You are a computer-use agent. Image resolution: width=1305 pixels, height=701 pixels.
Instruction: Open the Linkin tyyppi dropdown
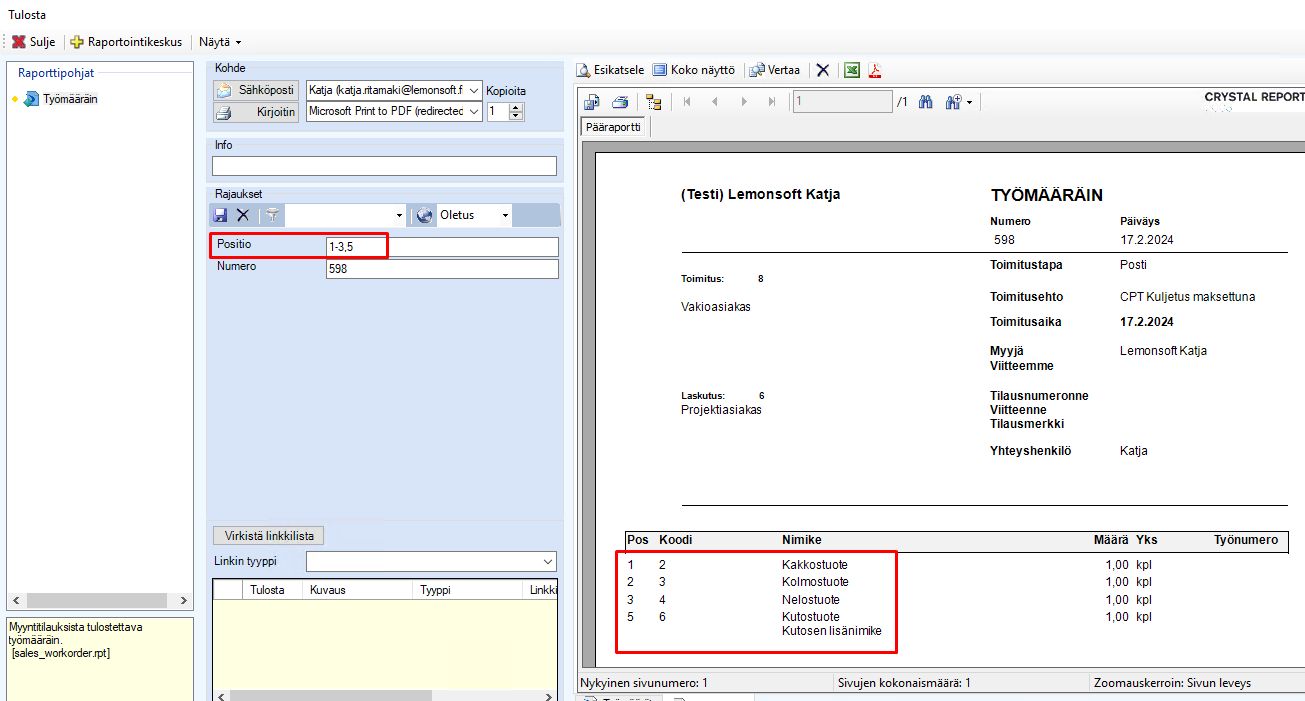pos(547,561)
